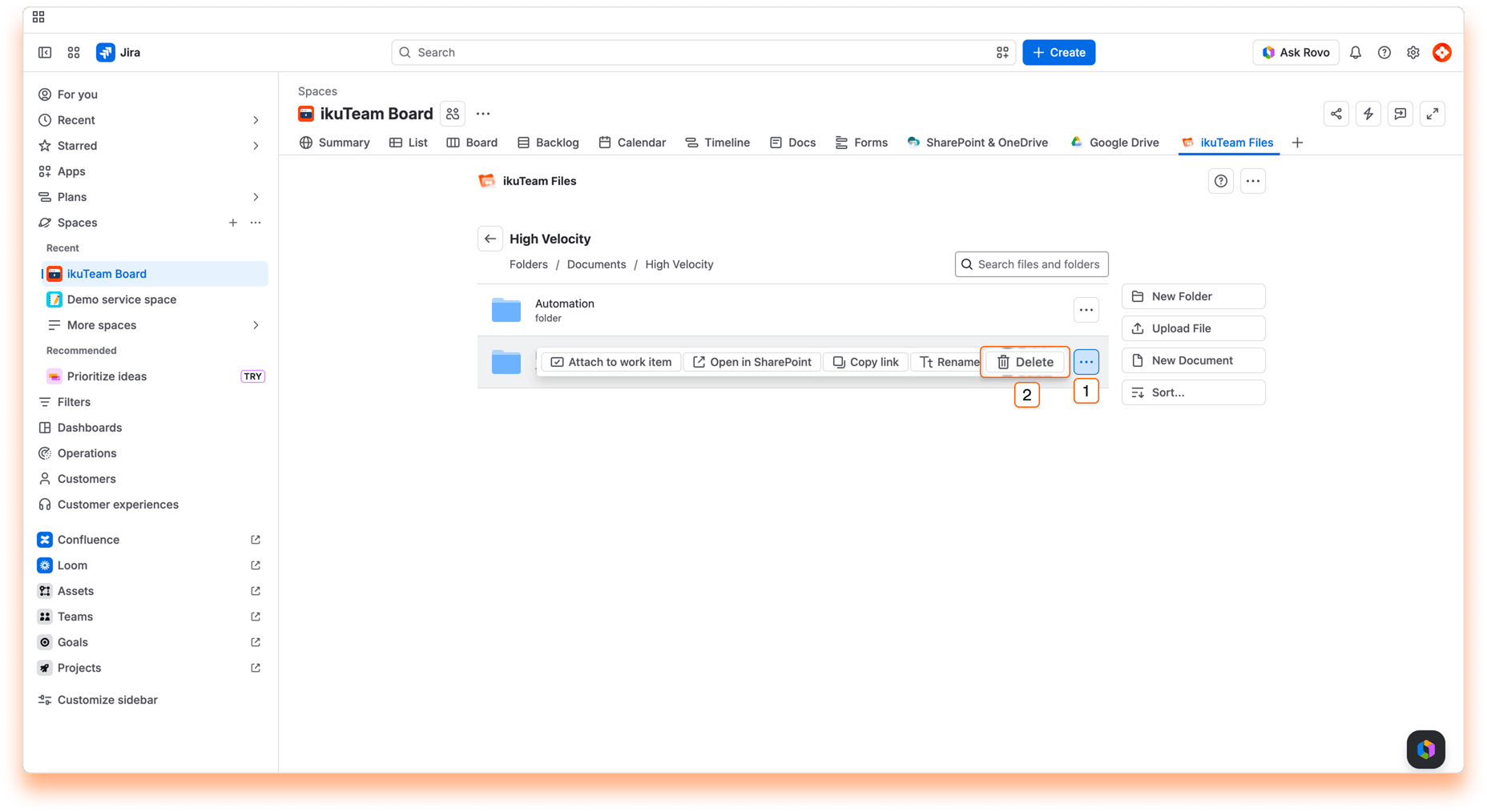Open the help question mark in top bar

point(1384,52)
